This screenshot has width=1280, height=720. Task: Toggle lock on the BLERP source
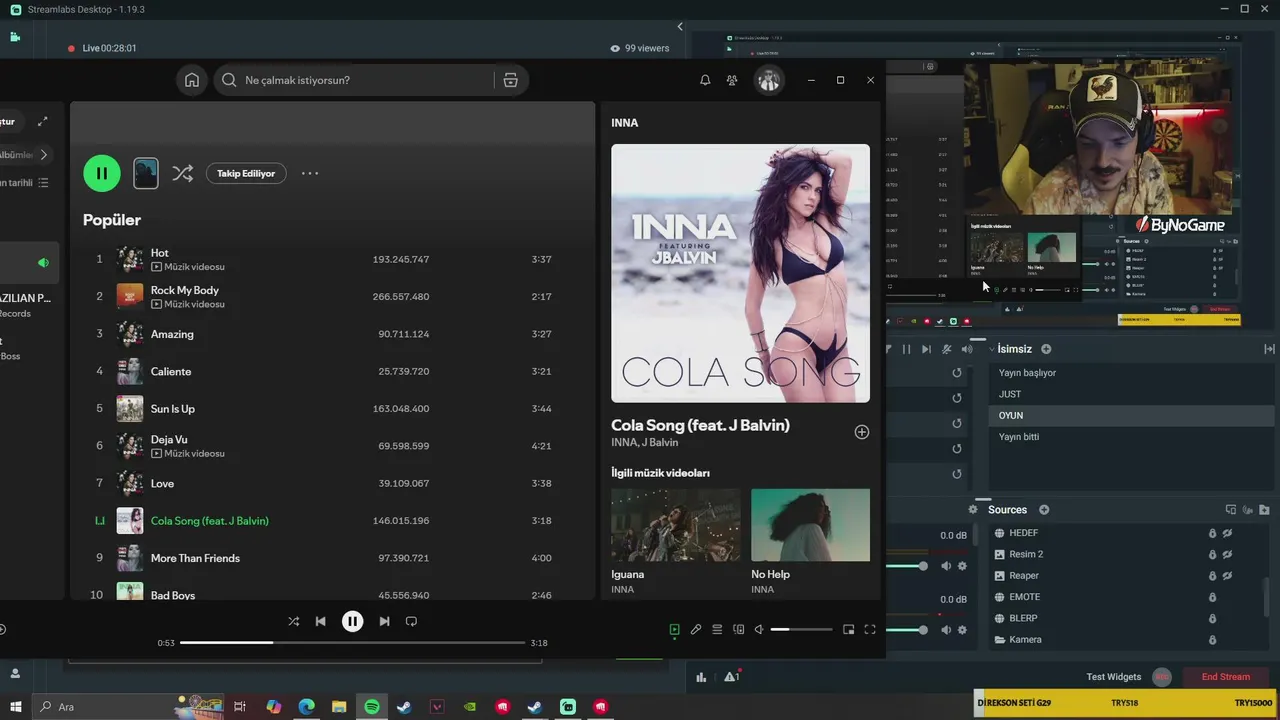click(x=1212, y=618)
